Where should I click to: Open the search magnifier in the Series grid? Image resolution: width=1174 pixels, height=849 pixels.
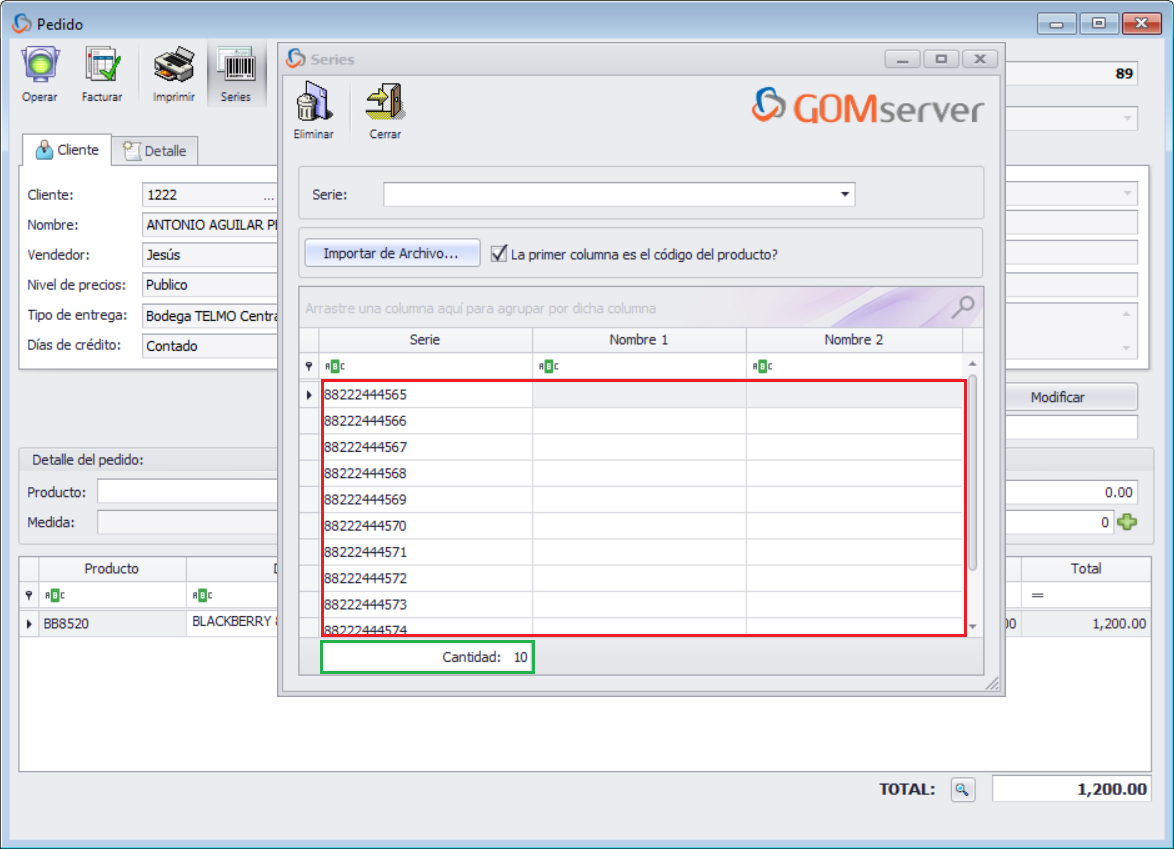click(x=961, y=309)
